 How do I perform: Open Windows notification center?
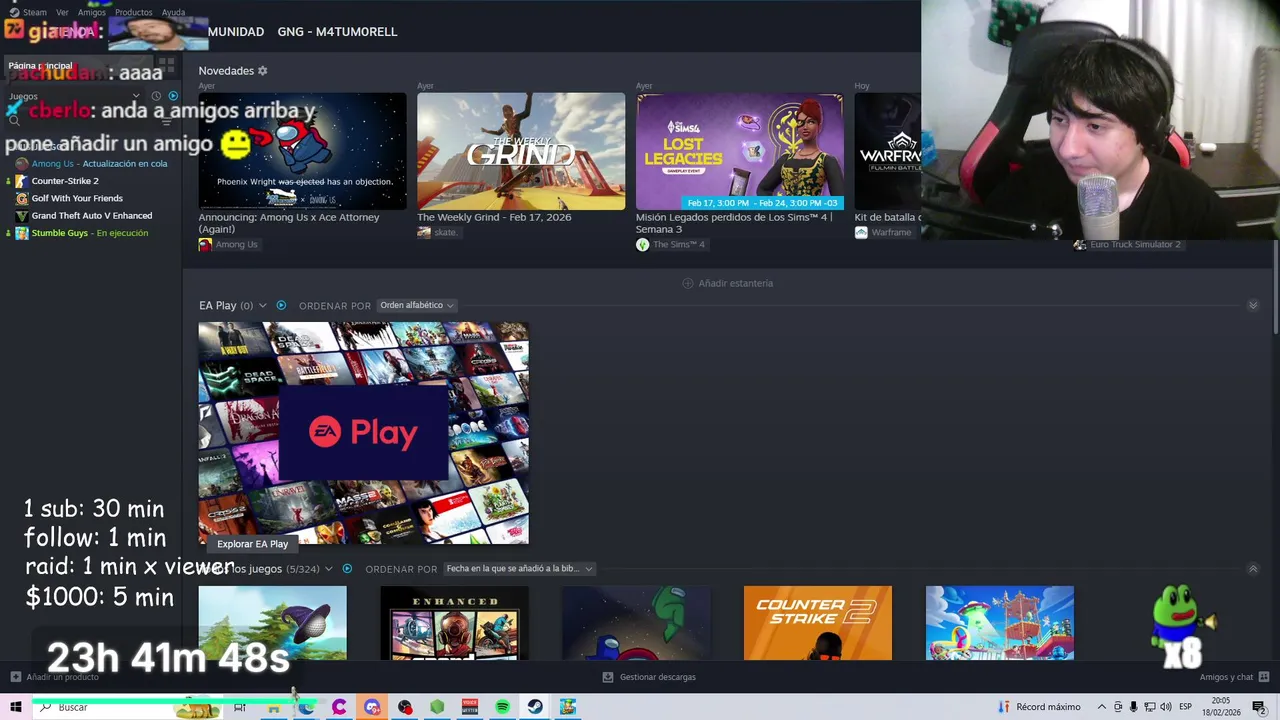(1259, 707)
